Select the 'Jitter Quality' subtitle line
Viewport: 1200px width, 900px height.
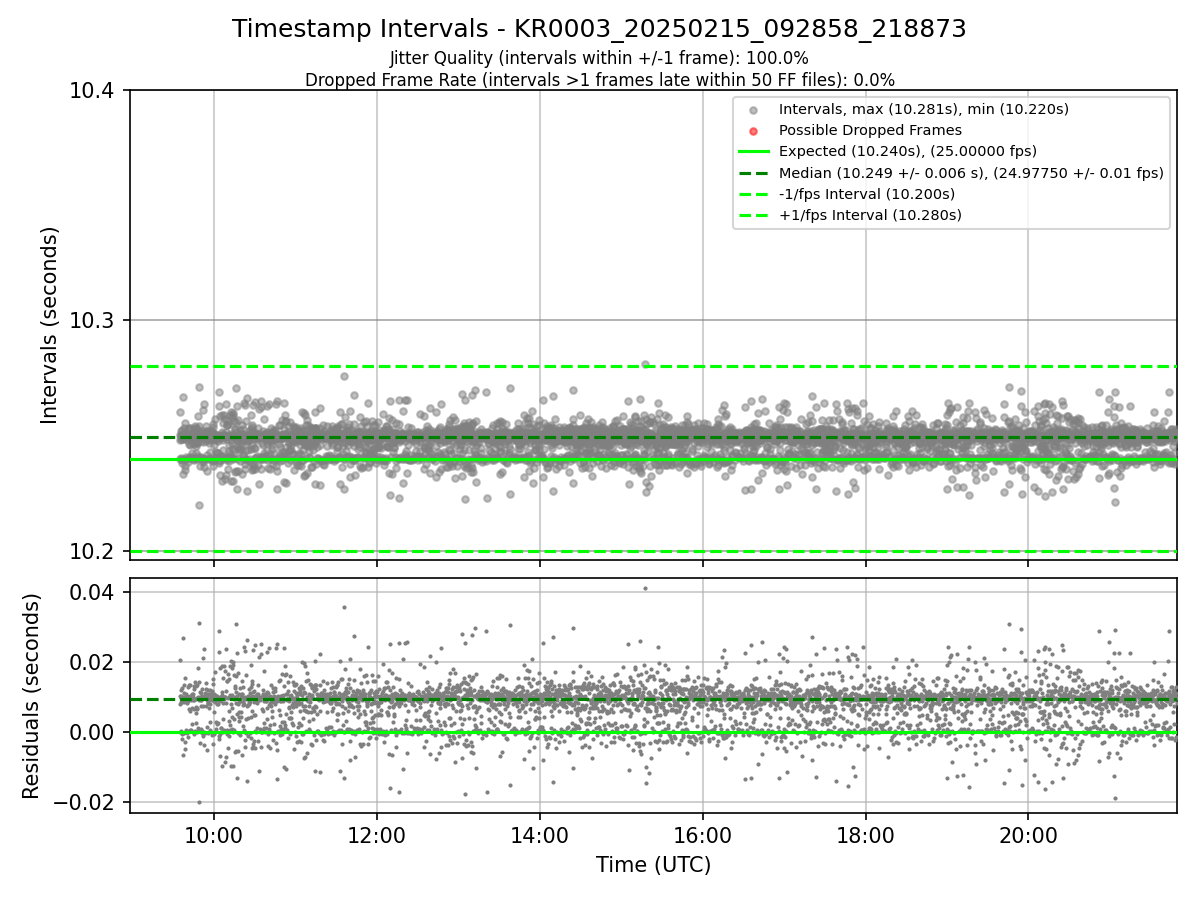pyautogui.click(x=599, y=58)
